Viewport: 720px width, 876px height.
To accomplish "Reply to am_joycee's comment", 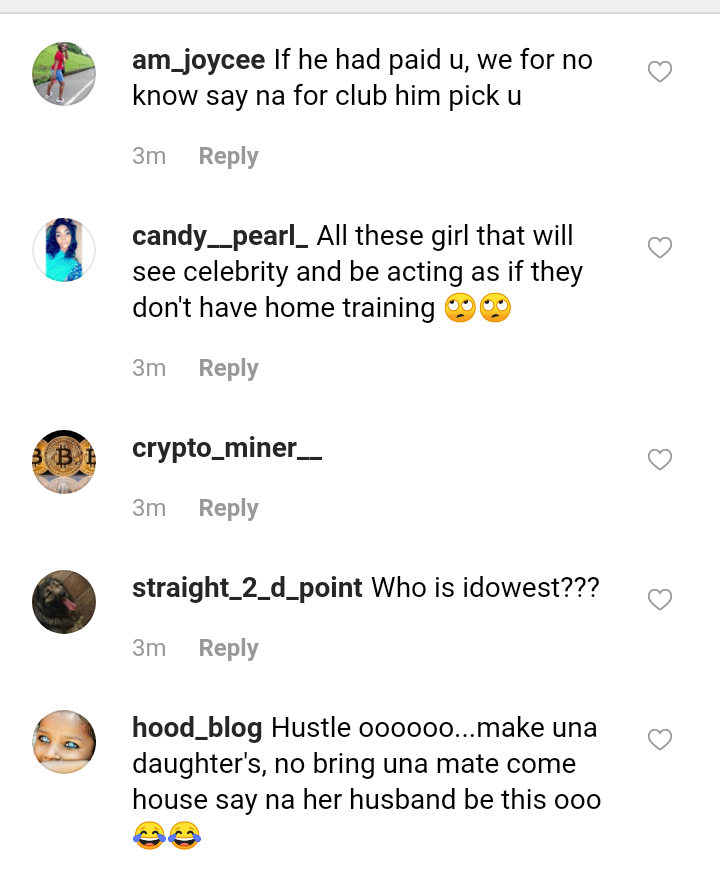I will coord(228,156).
